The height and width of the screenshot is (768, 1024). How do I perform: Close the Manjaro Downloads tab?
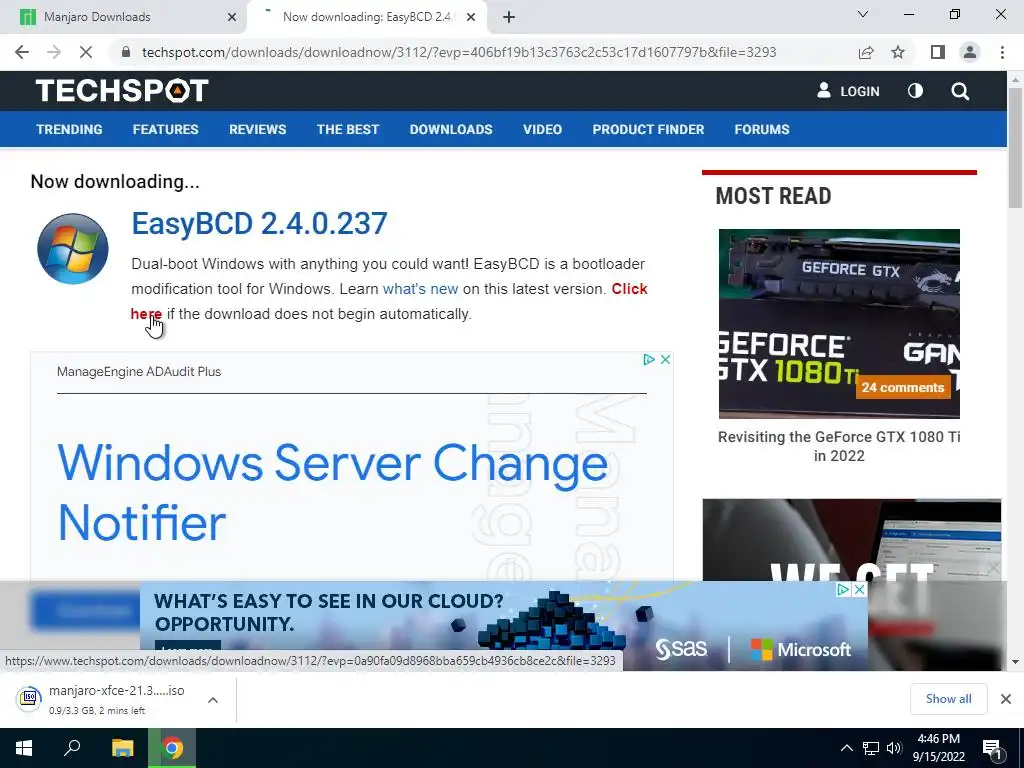click(232, 17)
